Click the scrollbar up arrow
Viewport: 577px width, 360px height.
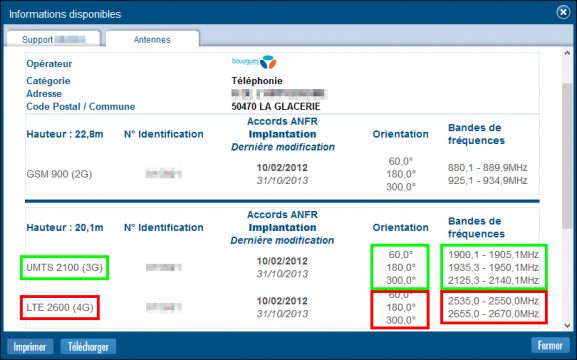pyautogui.click(x=567, y=53)
